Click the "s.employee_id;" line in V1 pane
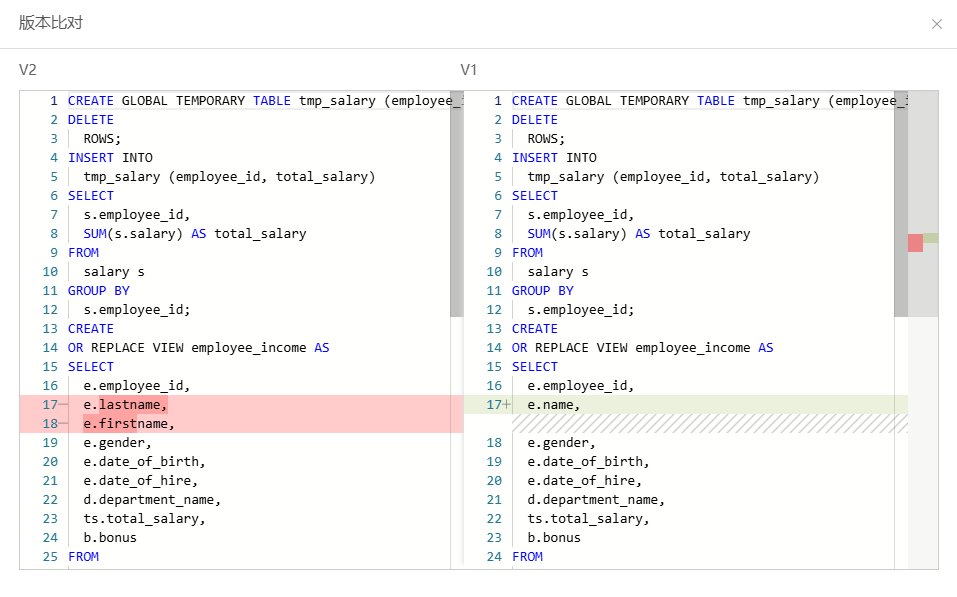Viewport: 957px width, 597px height. point(580,310)
